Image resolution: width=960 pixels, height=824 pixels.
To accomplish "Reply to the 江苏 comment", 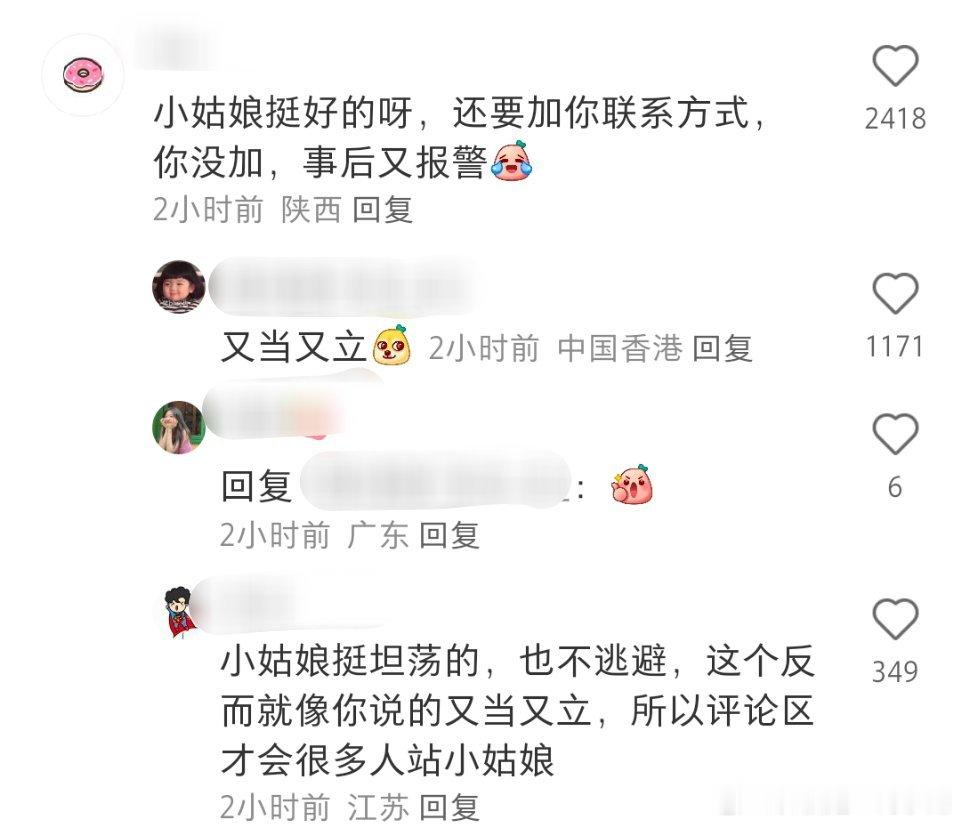I will point(449,807).
